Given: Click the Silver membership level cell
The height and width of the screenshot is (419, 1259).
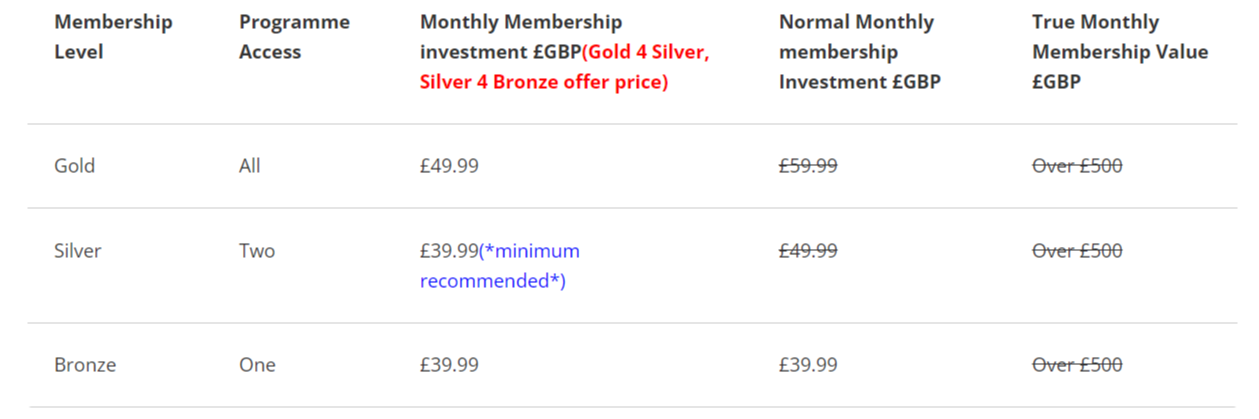Looking at the screenshot, I should pyautogui.click(x=78, y=251).
